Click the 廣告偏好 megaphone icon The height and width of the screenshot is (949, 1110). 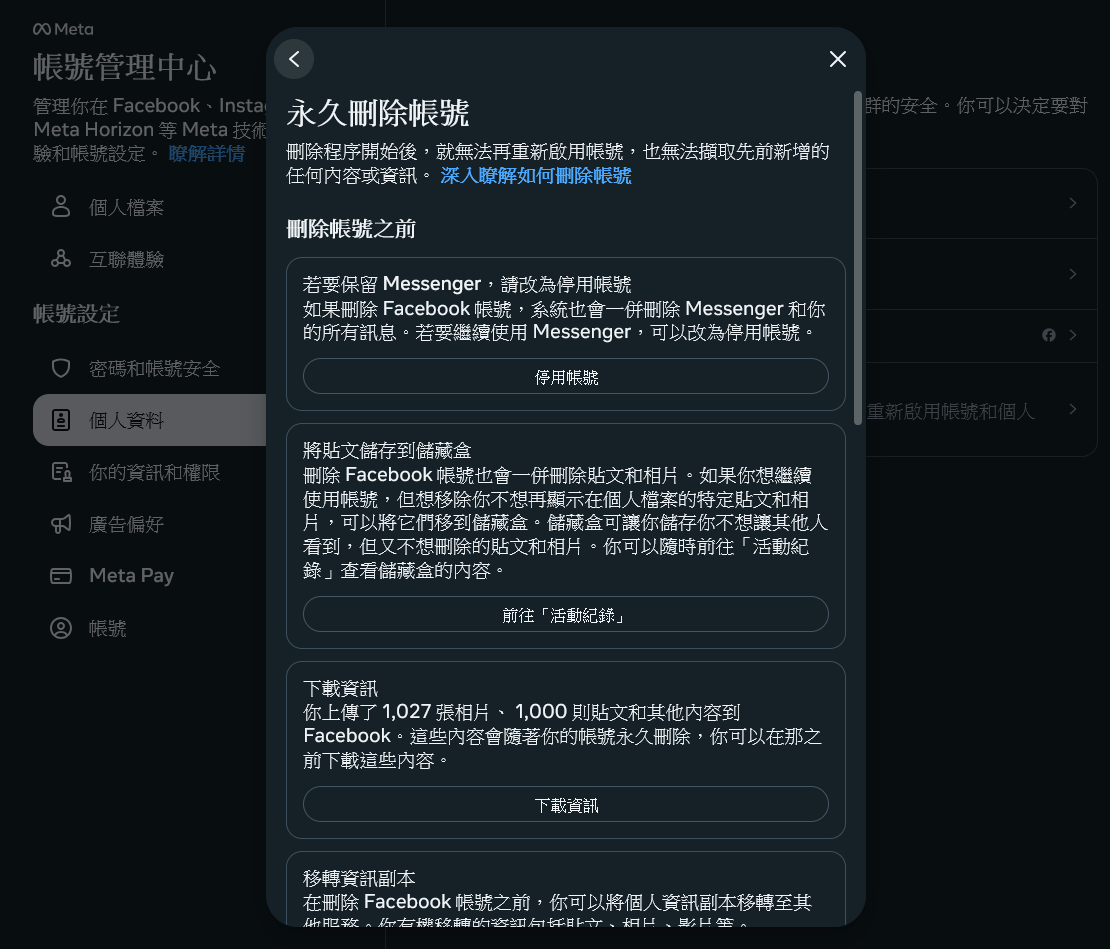(x=61, y=524)
